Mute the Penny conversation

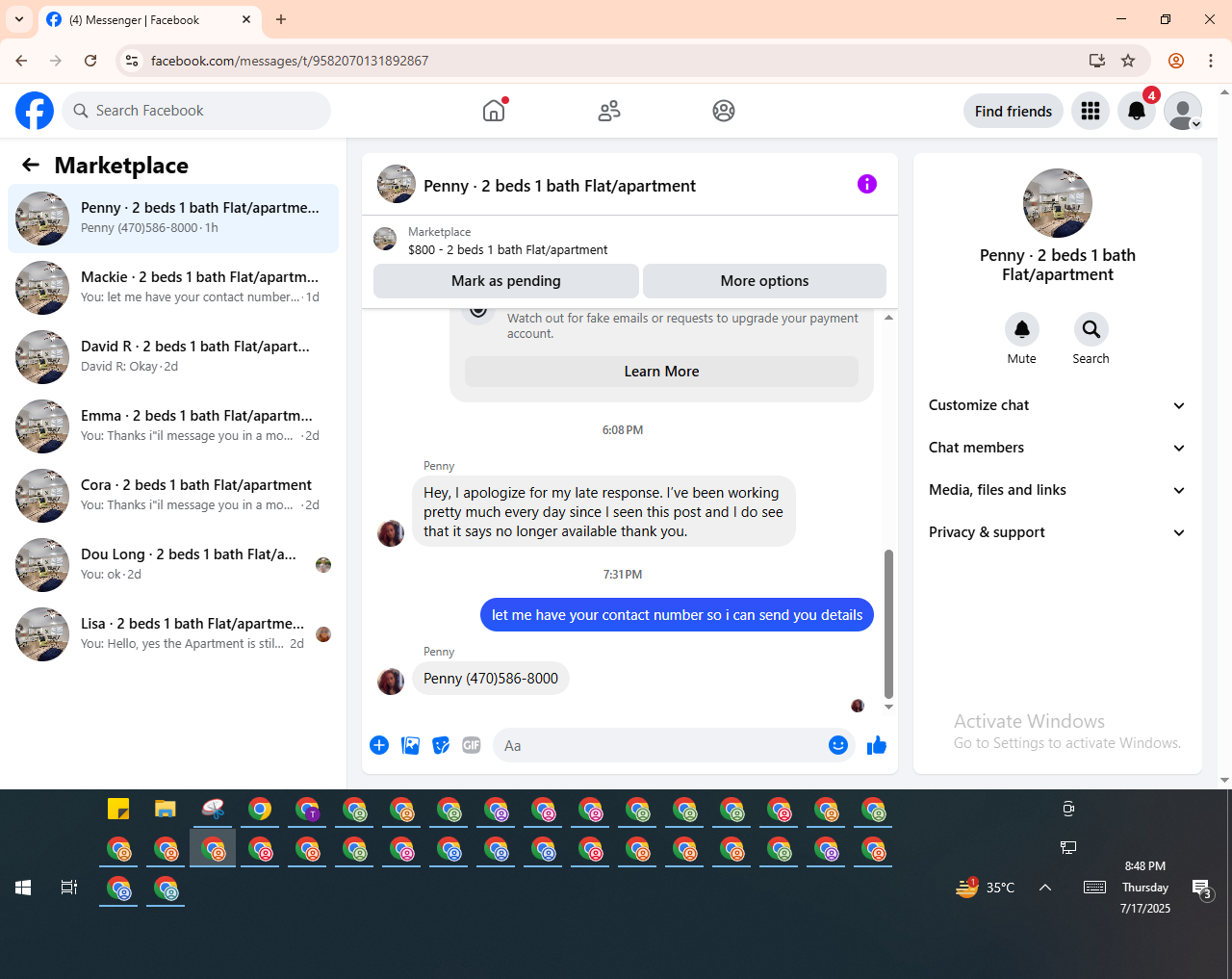click(1022, 329)
